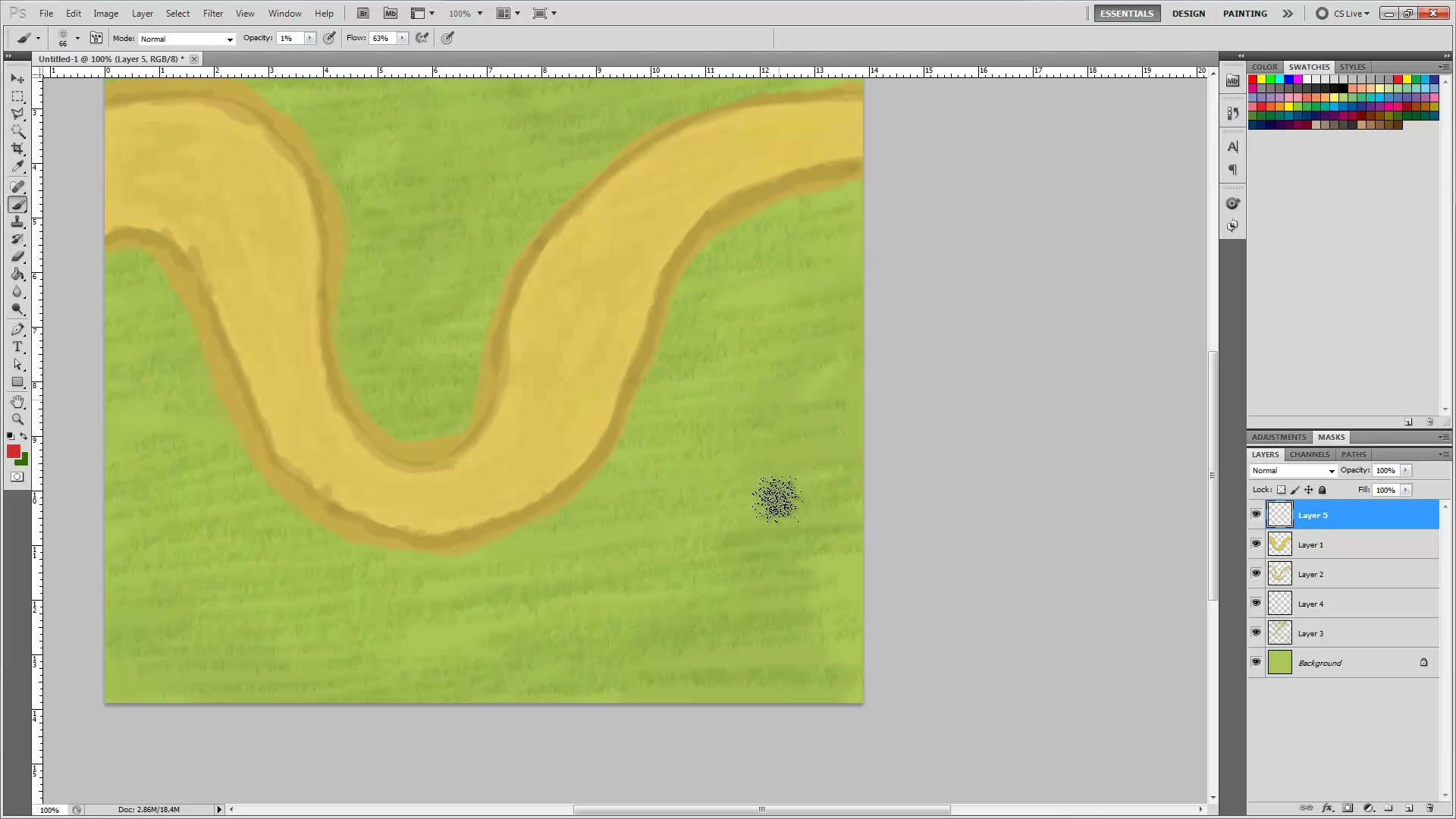Open the Filter menu
Viewport: 1456px width, 819px height.
(x=213, y=14)
